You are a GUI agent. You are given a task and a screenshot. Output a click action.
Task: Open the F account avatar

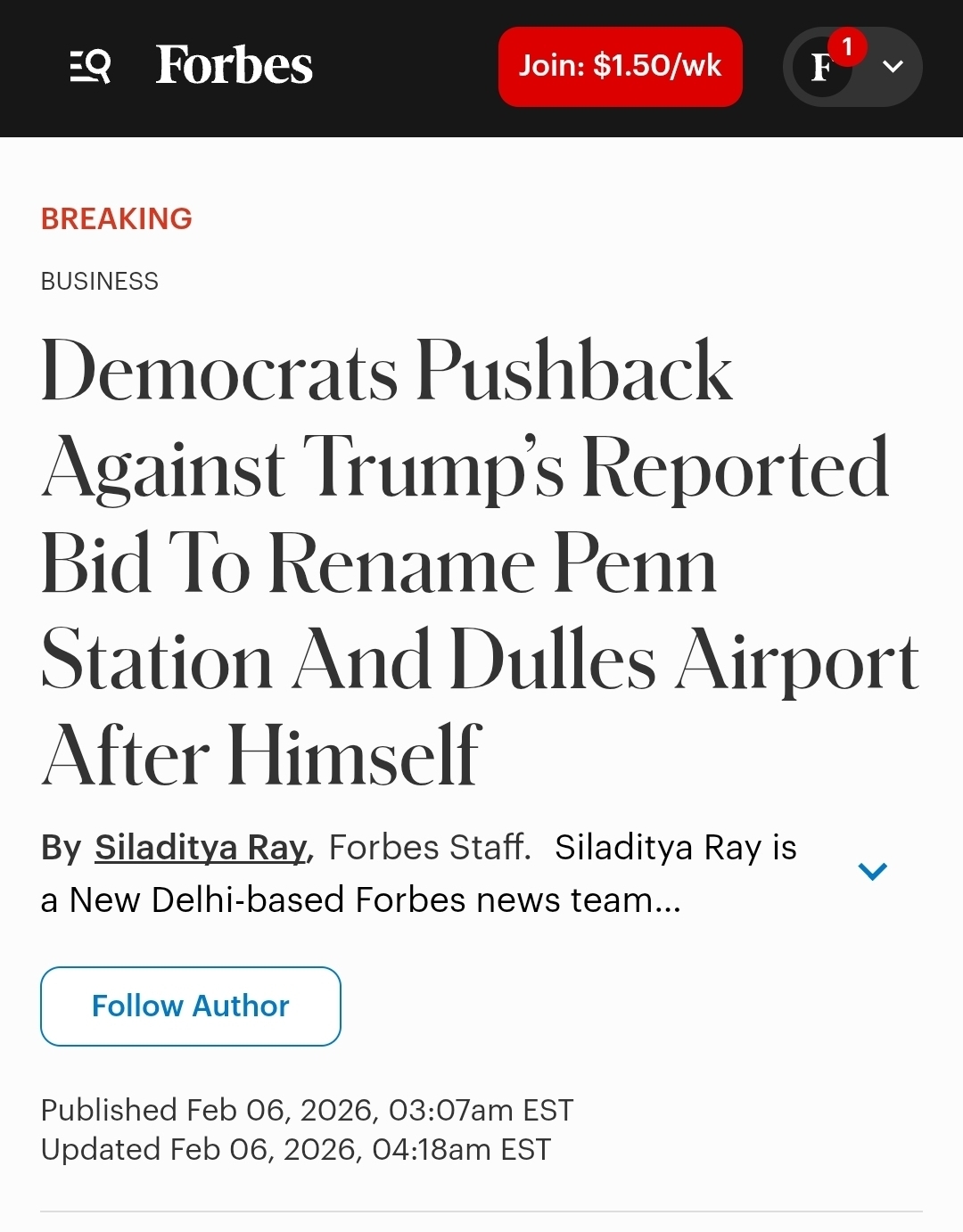(x=820, y=68)
